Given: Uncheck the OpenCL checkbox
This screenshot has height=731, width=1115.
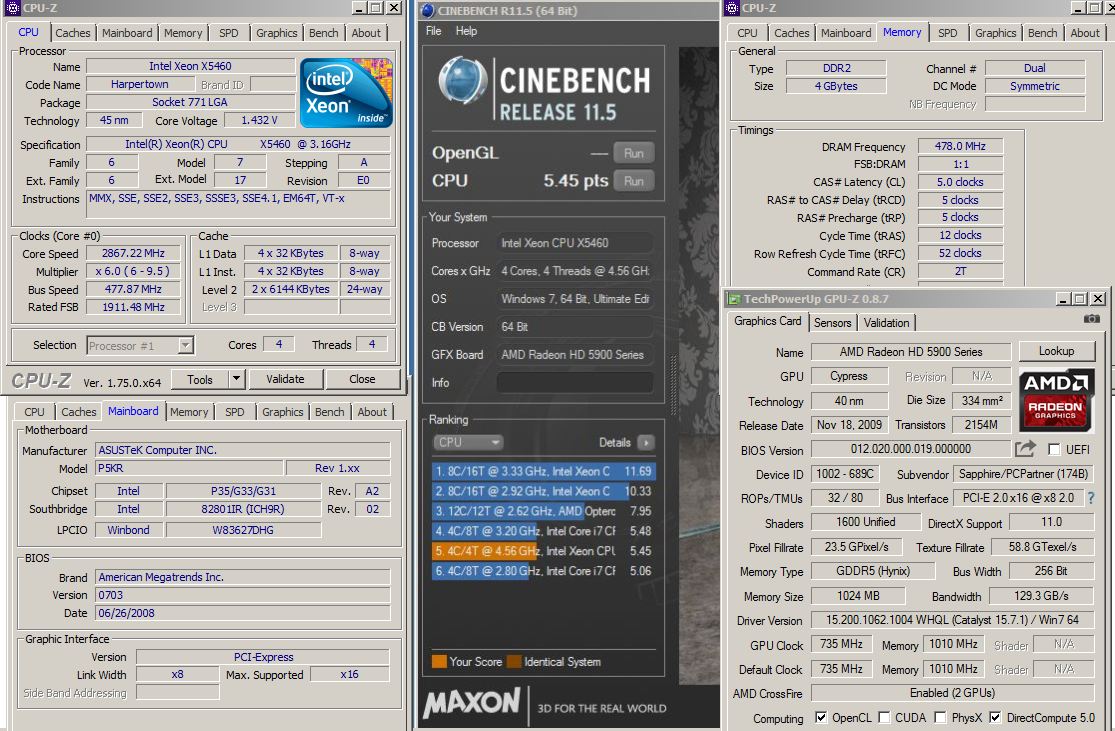Looking at the screenshot, I should pos(821,718).
